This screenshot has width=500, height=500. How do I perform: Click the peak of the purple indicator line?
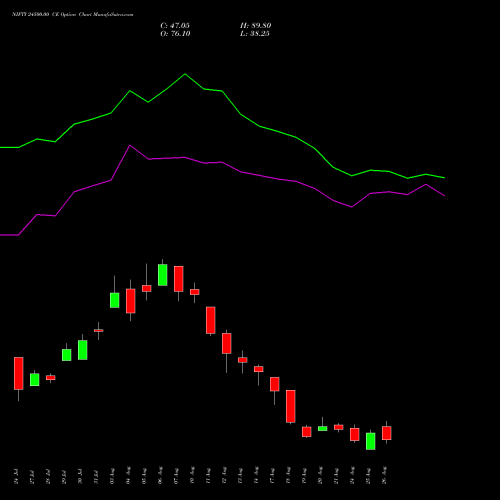[x=130, y=145]
